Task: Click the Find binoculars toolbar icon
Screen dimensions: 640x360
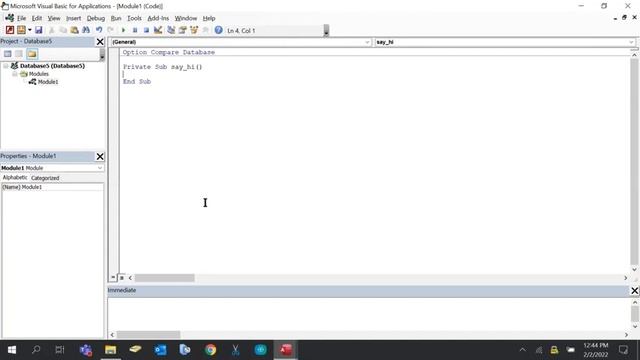Action: (86, 30)
